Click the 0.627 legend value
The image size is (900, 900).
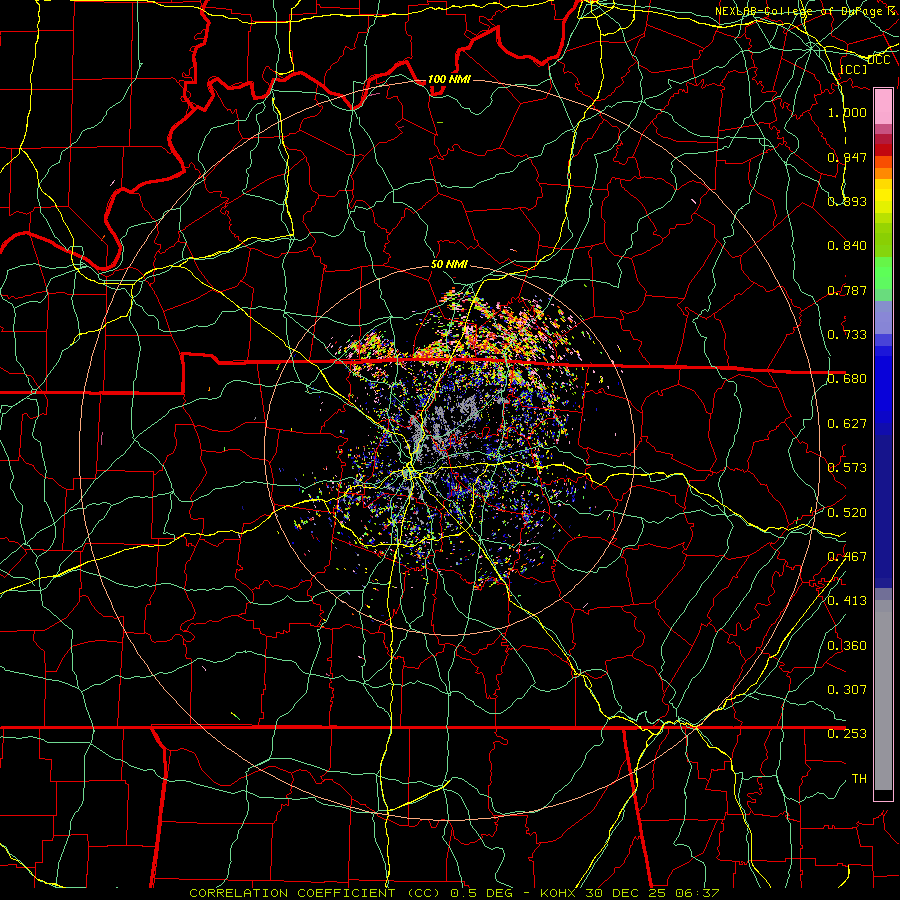(847, 423)
